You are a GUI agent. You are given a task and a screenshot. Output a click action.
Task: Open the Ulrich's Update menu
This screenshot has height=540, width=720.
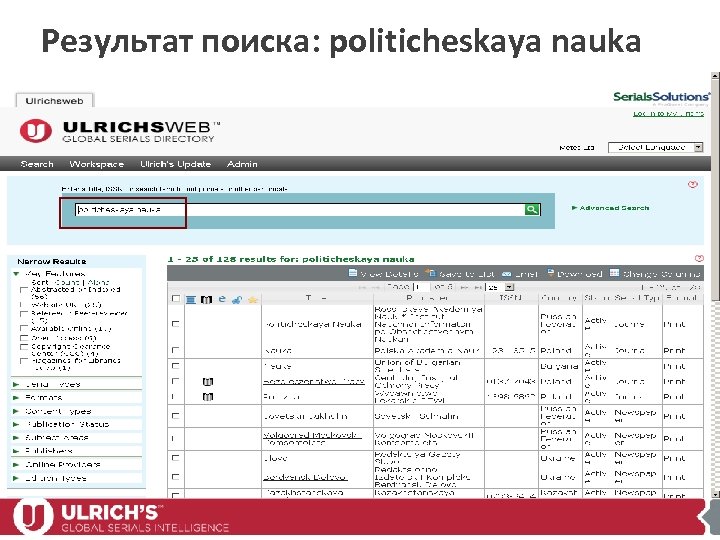175,164
